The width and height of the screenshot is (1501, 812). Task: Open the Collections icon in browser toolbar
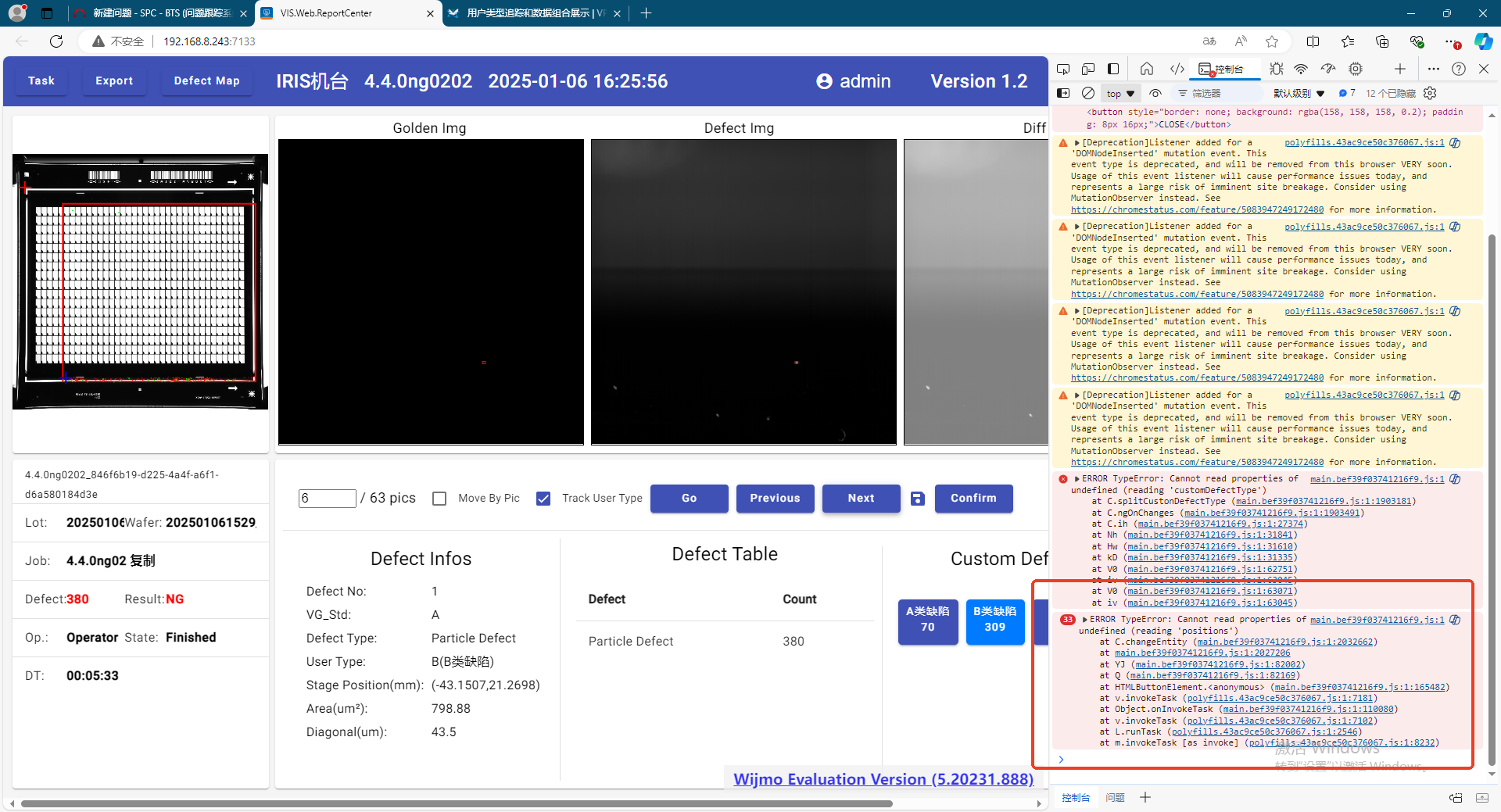point(1382,41)
